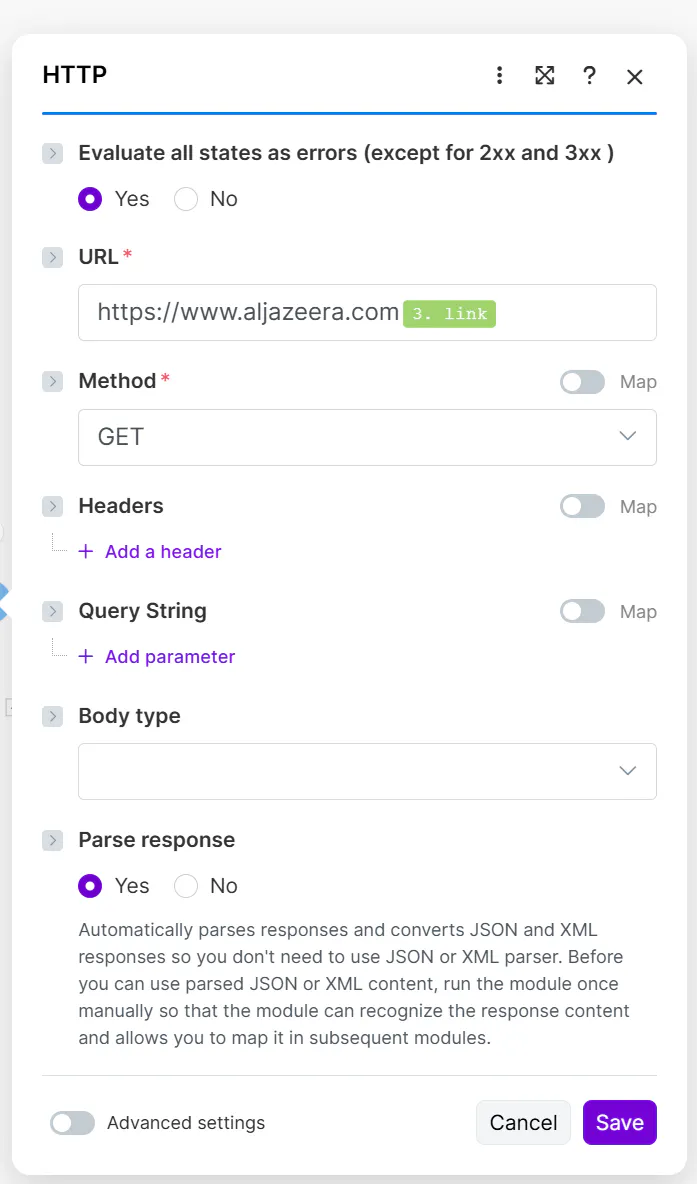Open the Method dropdown showing GET

(x=367, y=437)
